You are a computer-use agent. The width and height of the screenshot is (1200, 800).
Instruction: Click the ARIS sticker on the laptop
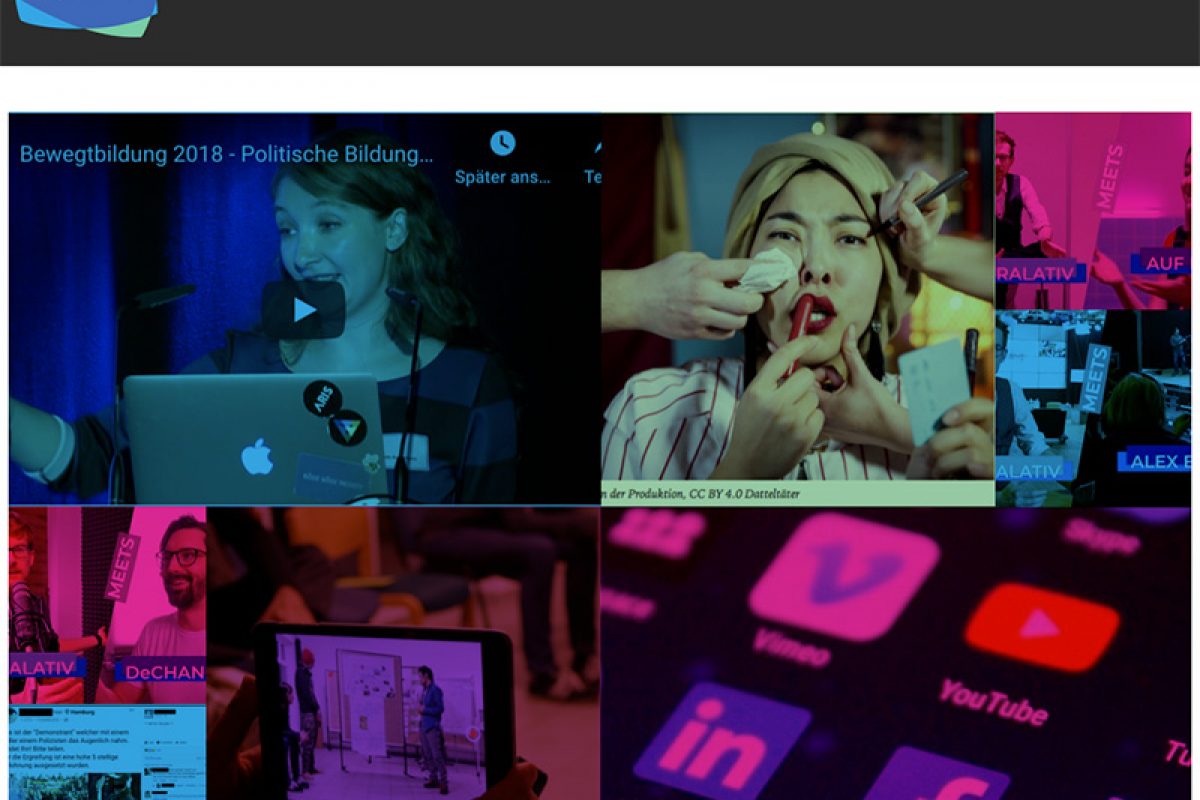(x=322, y=397)
